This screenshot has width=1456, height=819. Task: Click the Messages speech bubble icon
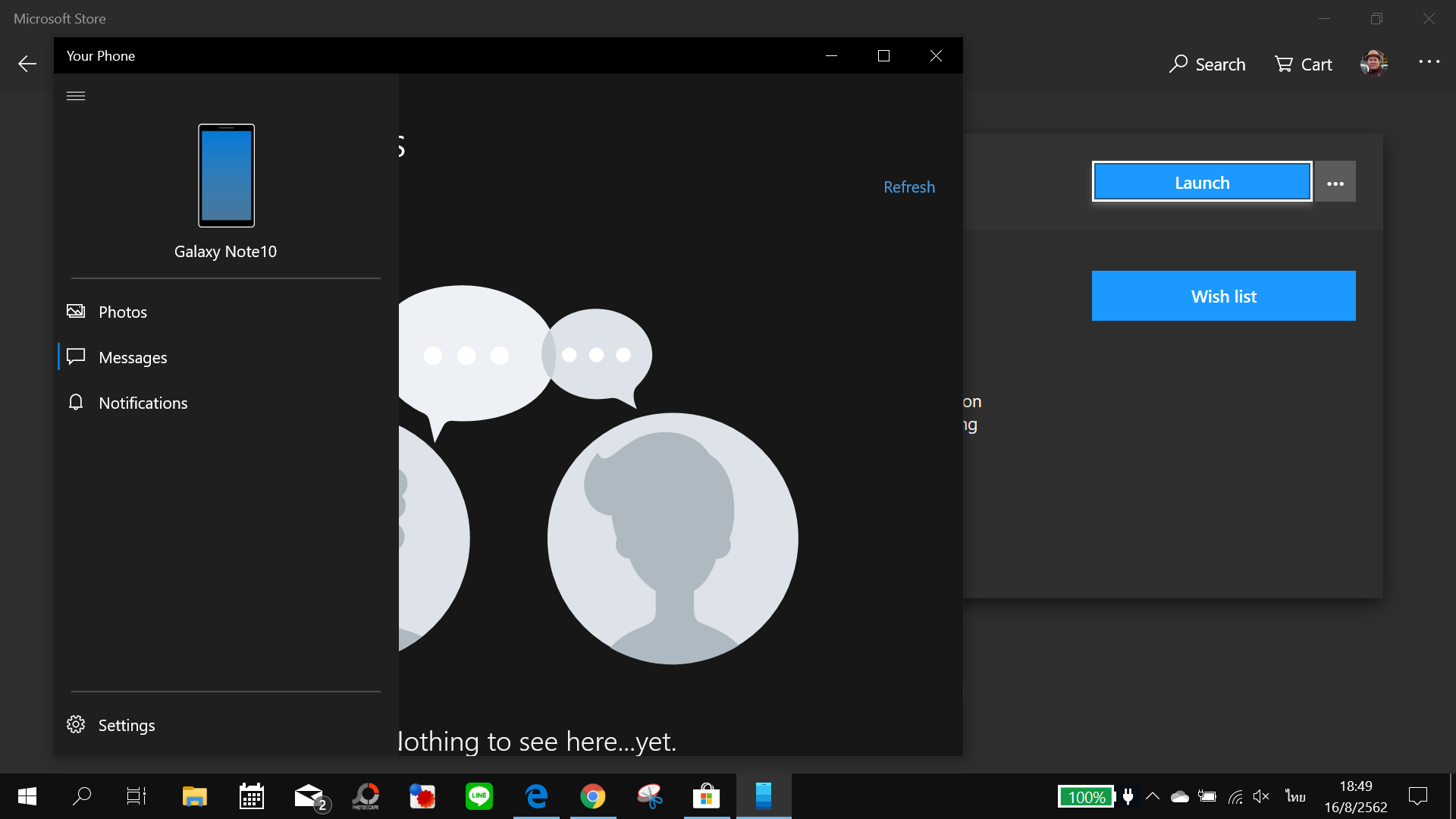click(76, 356)
